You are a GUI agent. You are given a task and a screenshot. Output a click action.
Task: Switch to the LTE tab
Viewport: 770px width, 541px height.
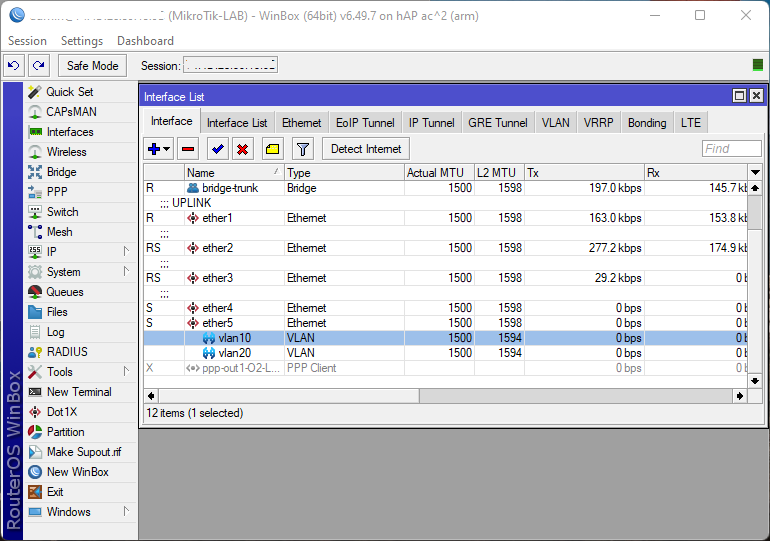pyautogui.click(x=691, y=123)
